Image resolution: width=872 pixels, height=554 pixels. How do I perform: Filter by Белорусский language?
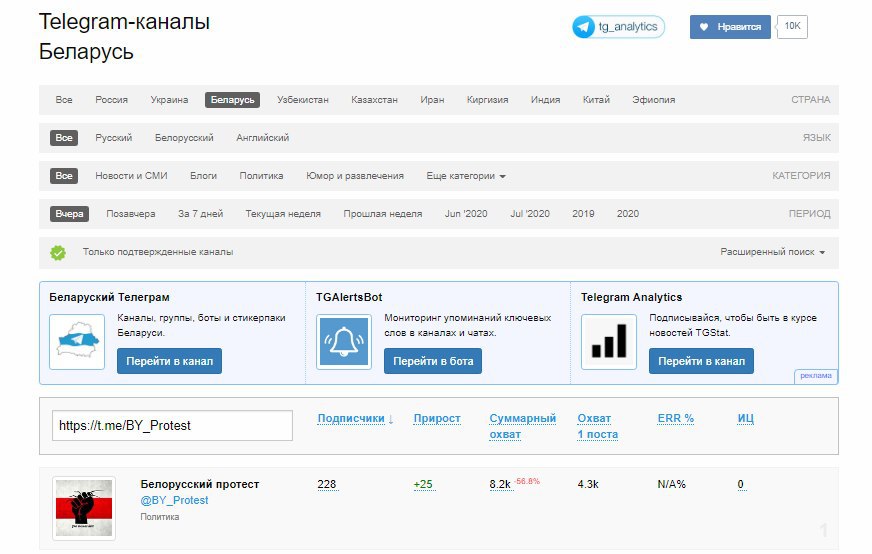(x=184, y=137)
